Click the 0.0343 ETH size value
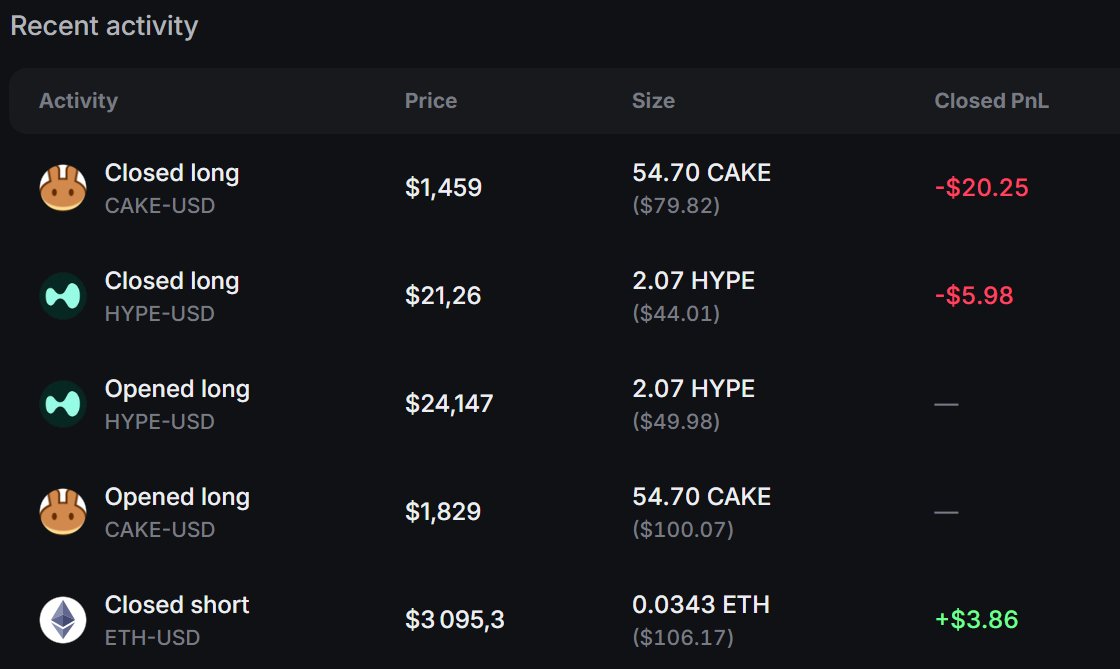Viewport: 1120px width, 669px height. click(701, 605)
